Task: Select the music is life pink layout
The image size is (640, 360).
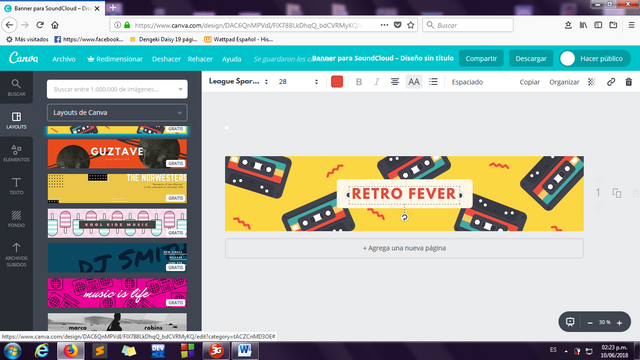Action: coord(117,293)
